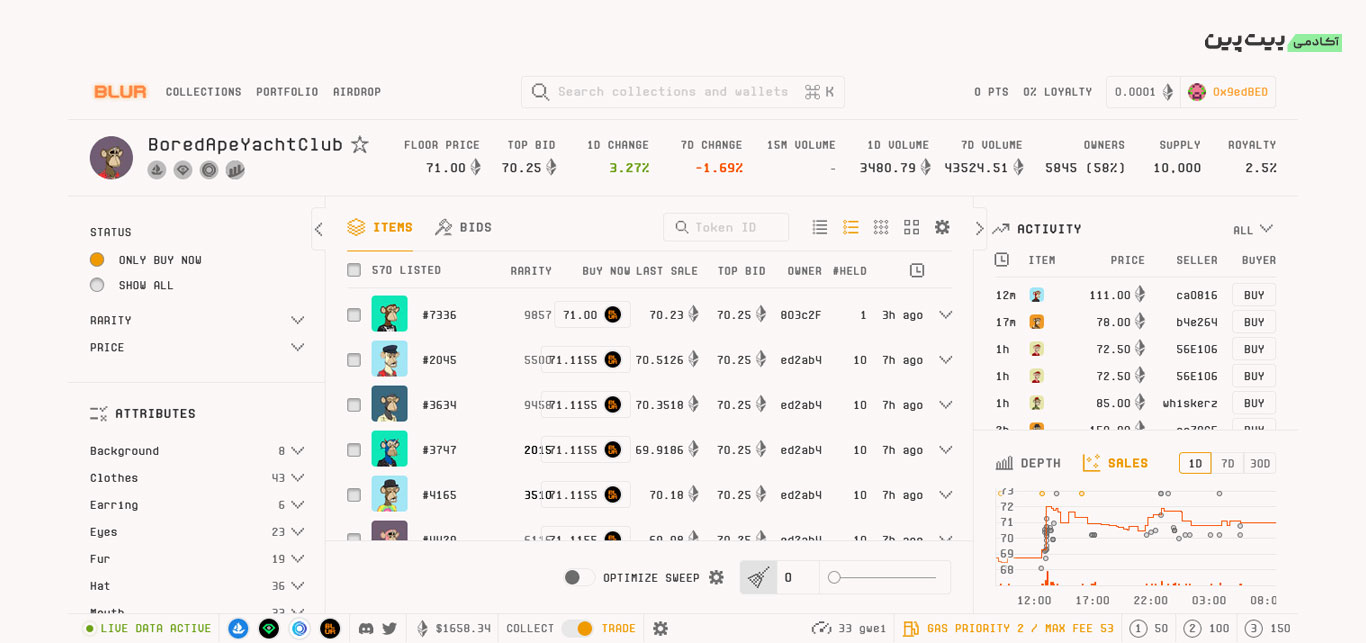Open items table settings gear
This screenshot has width=1366, height=643.
click(942, 227)
